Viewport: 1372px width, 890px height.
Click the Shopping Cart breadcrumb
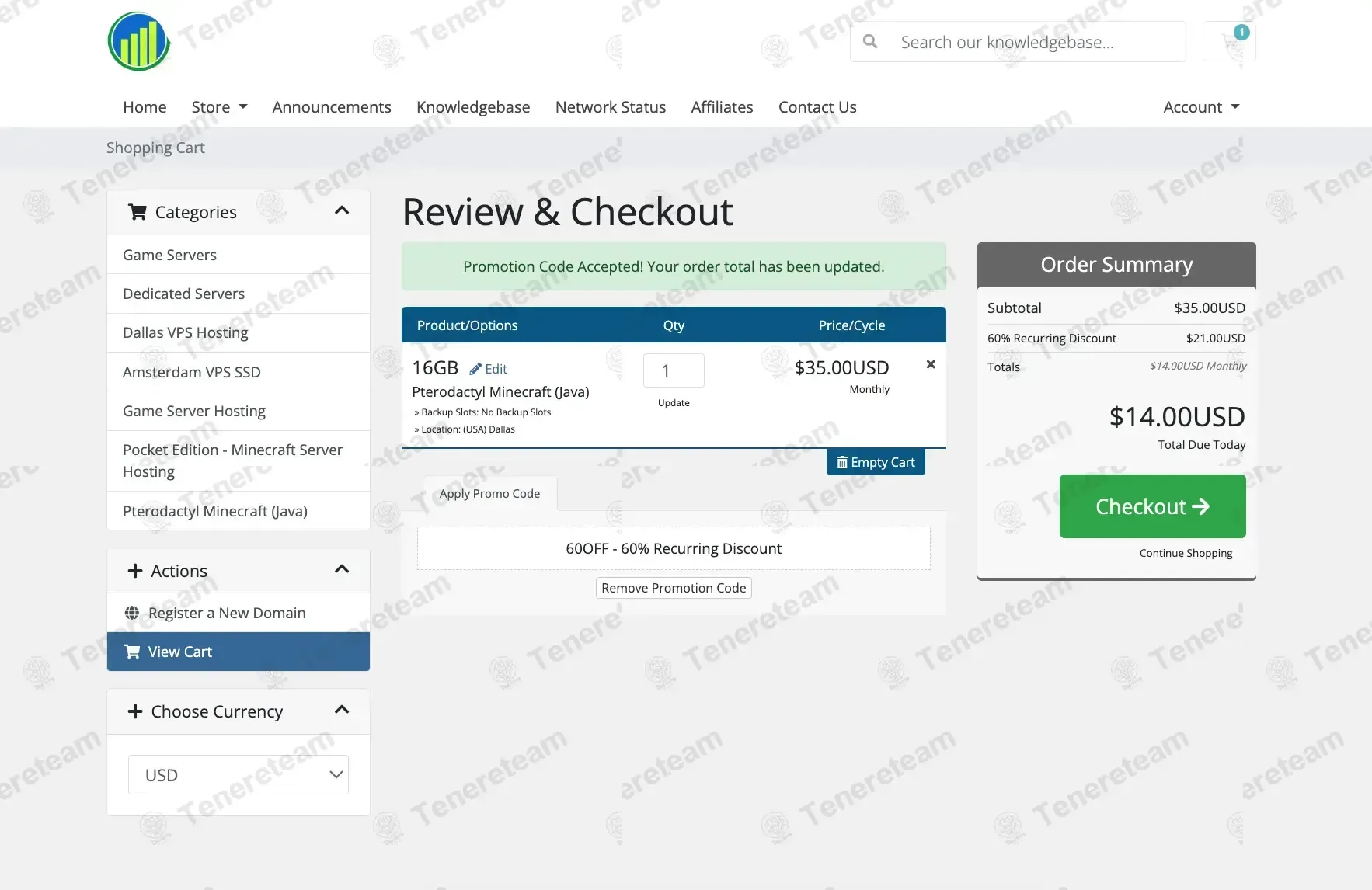pos(155,148)
